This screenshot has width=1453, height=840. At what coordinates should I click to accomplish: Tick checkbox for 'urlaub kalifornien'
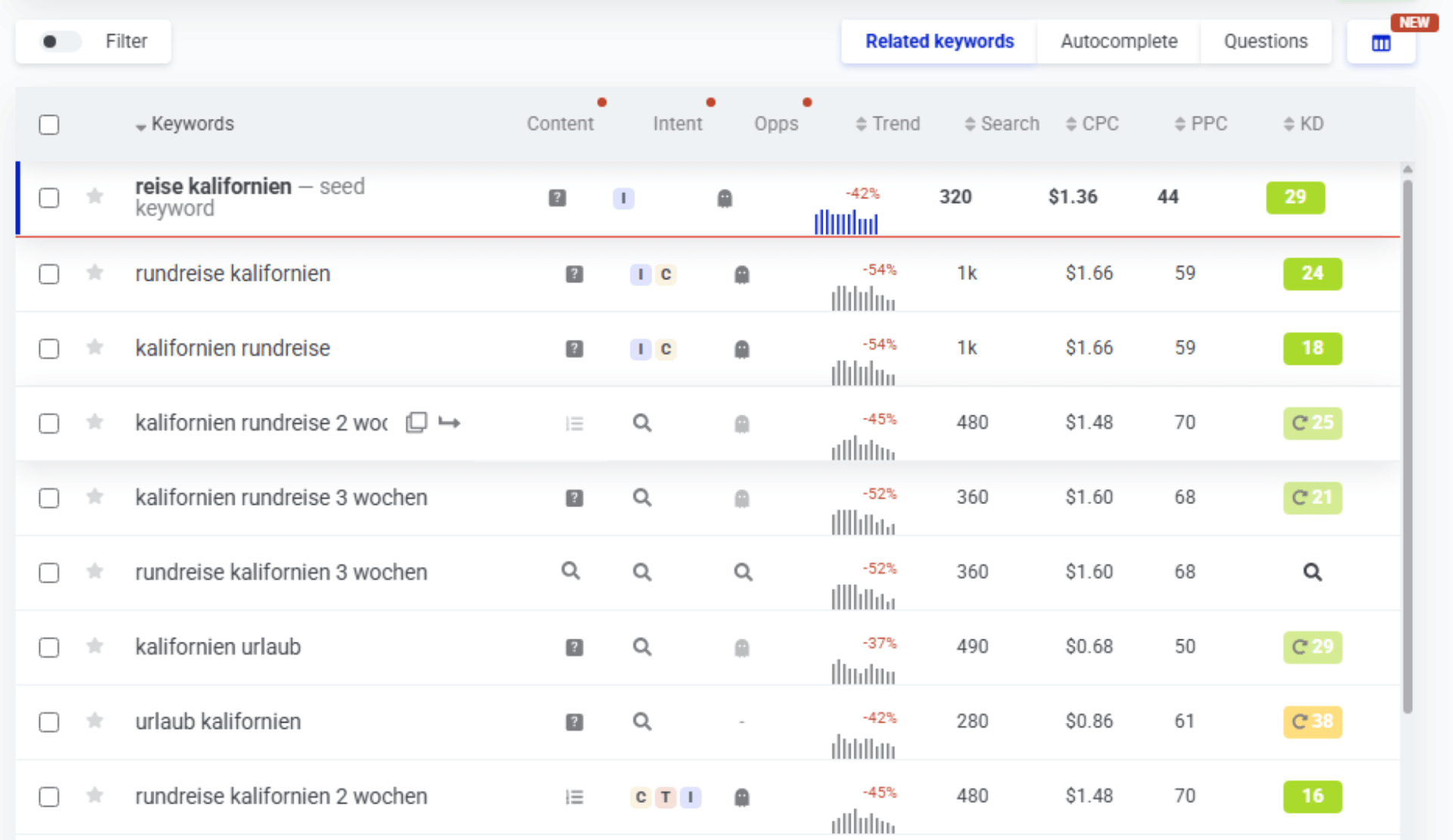coord(49,722)
